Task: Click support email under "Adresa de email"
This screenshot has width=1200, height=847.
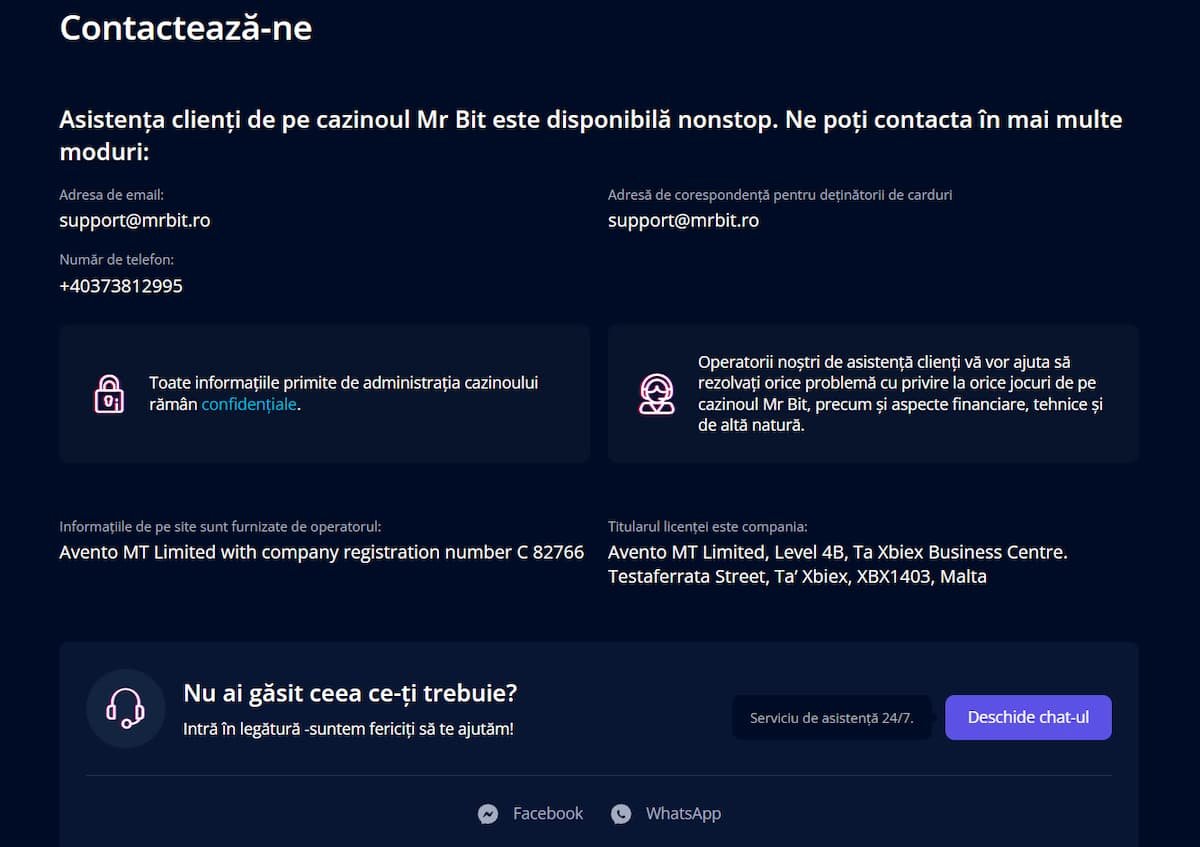Action: [135, 221]
